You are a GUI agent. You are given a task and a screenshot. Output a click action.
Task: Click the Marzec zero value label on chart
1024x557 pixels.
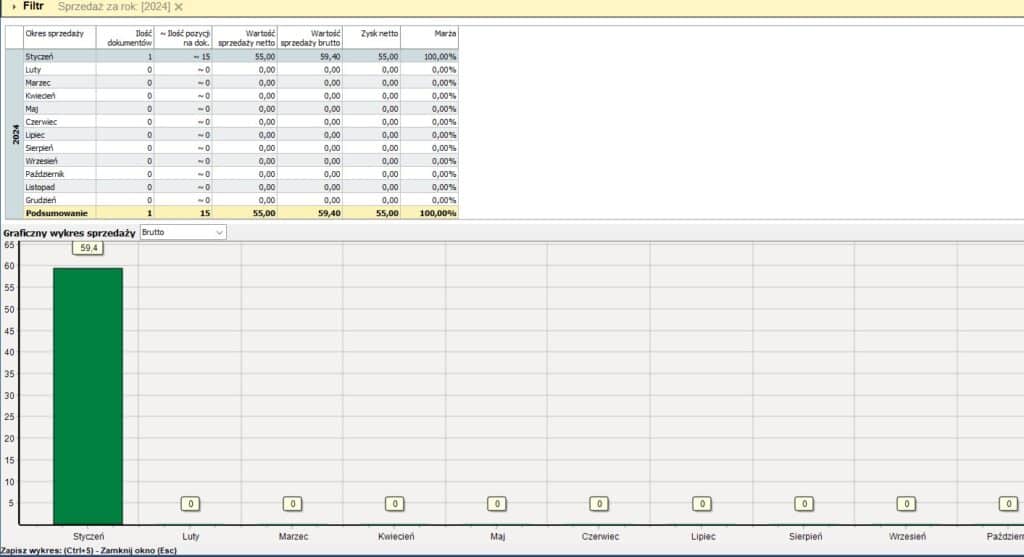pyautogui.click(x=292, y=504)
